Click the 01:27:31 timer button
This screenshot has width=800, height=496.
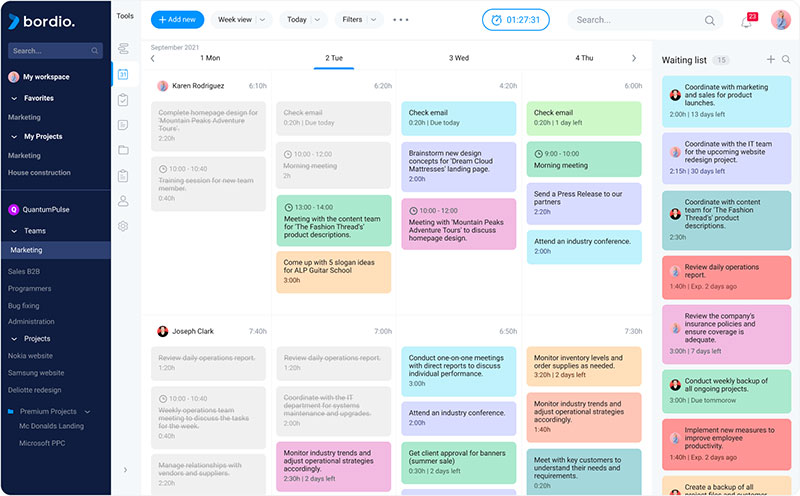(516, 20)
